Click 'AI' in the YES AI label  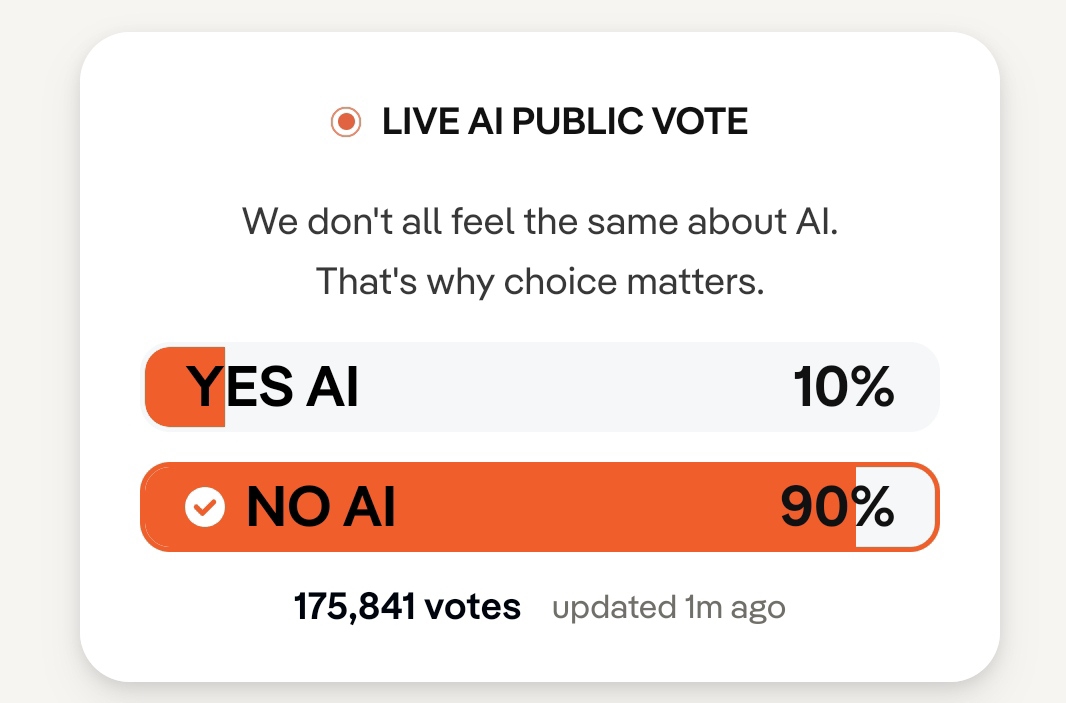click(x=331, y=387)
